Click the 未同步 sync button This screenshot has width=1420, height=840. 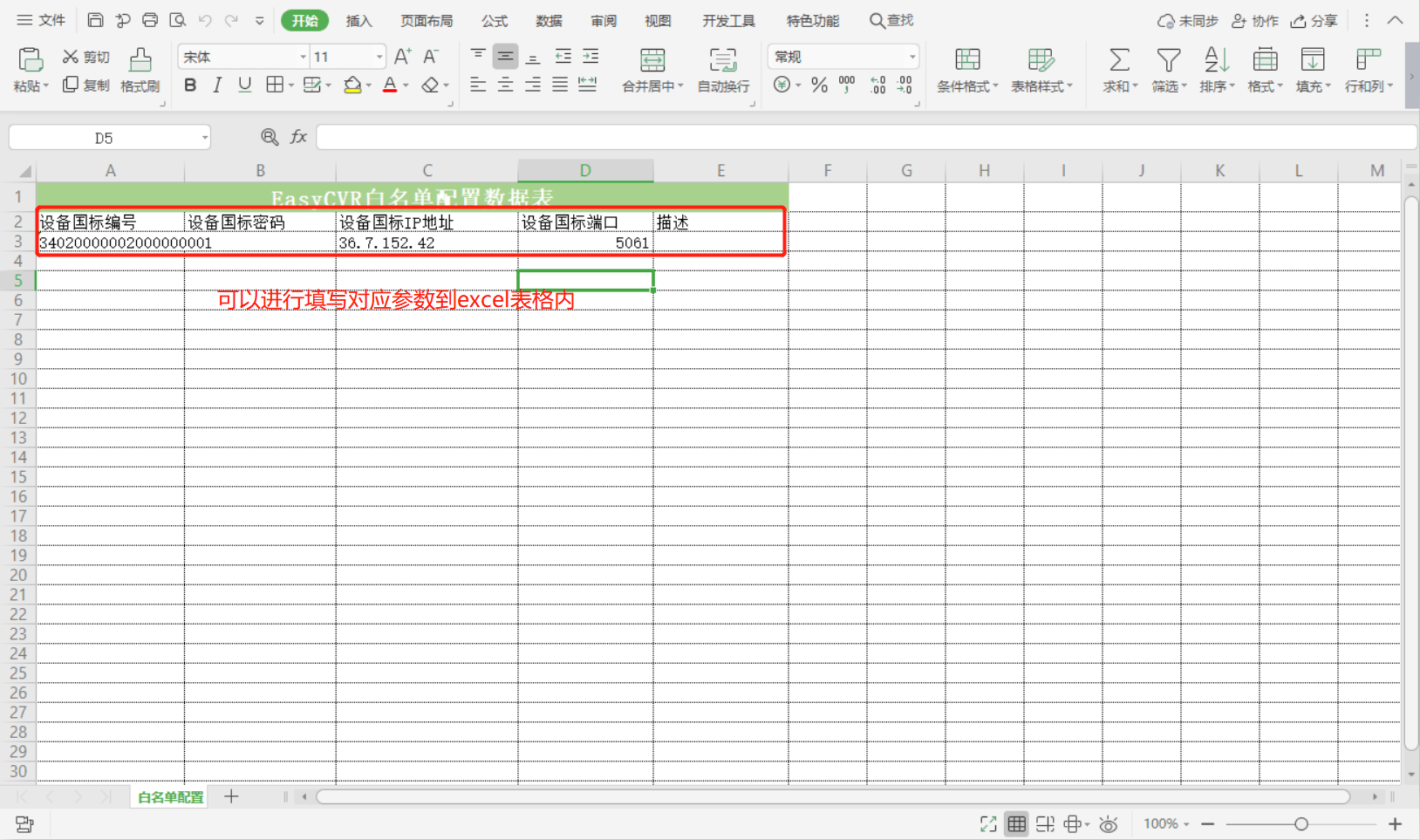pyautogui.click(x=1187, y=21)
